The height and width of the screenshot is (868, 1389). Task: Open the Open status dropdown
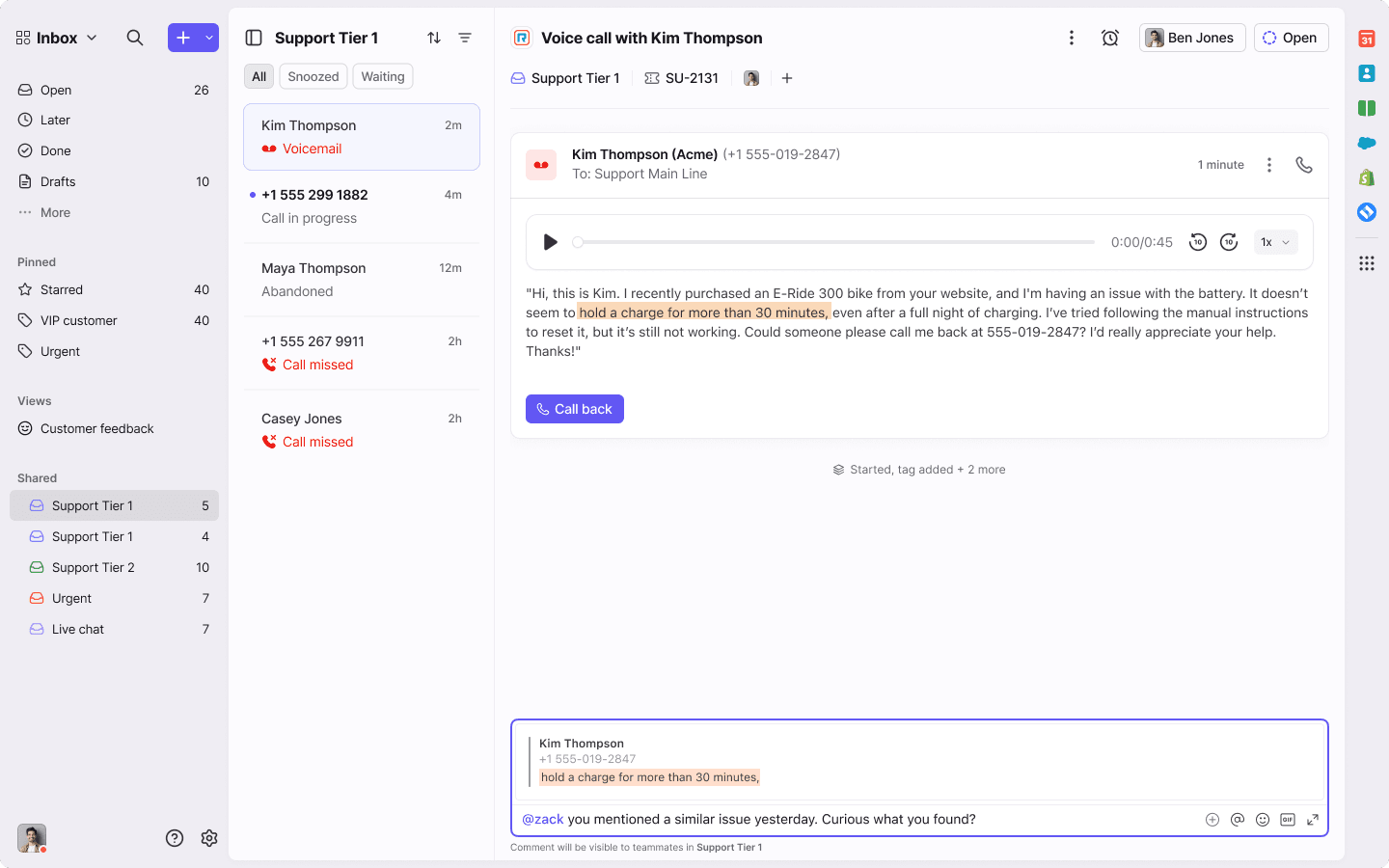(1291, 37)
